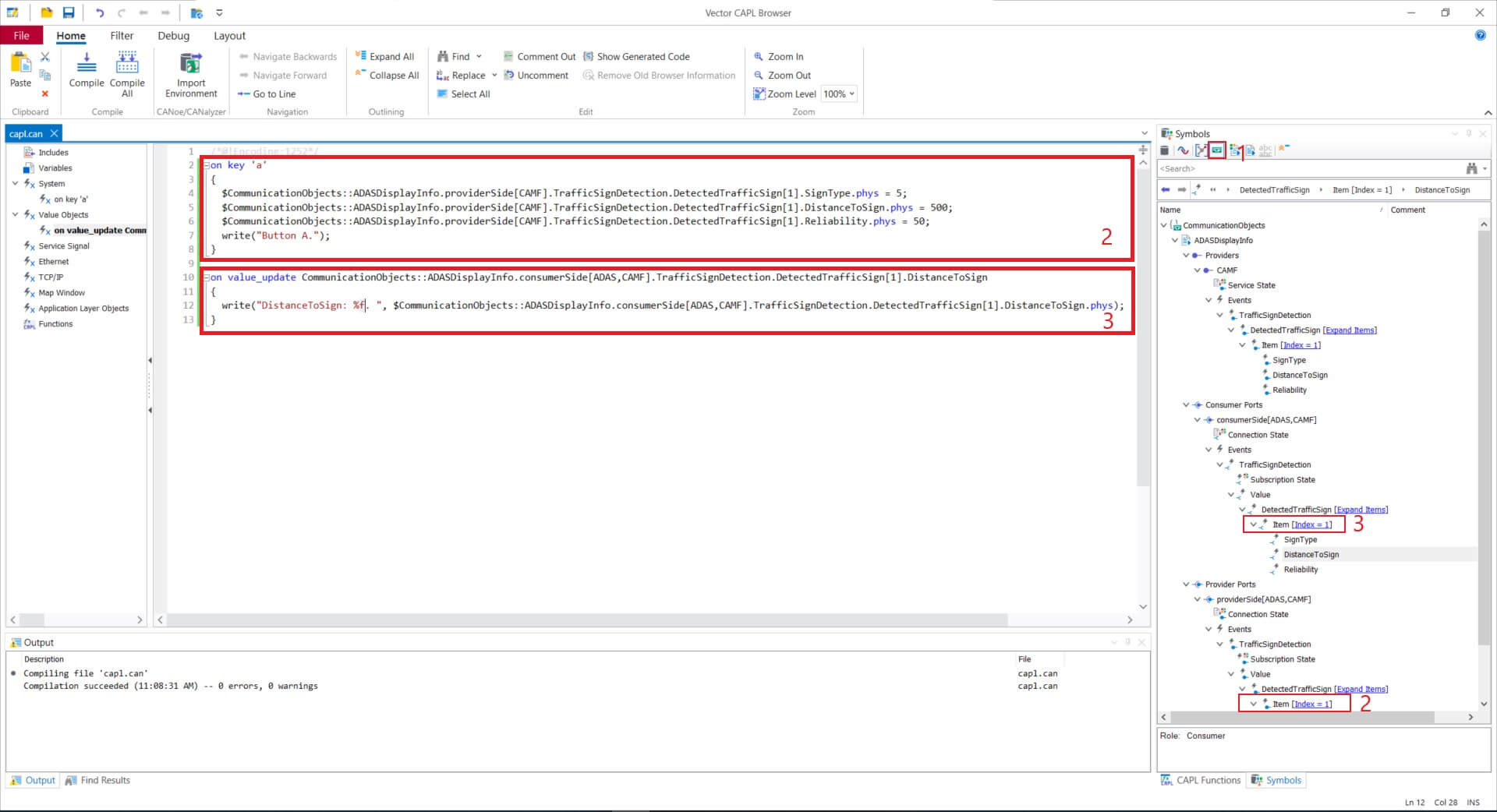Viewport: 1497px width, 812px height.
Task: Run Compile All from the ribbon
Action: 127,73
